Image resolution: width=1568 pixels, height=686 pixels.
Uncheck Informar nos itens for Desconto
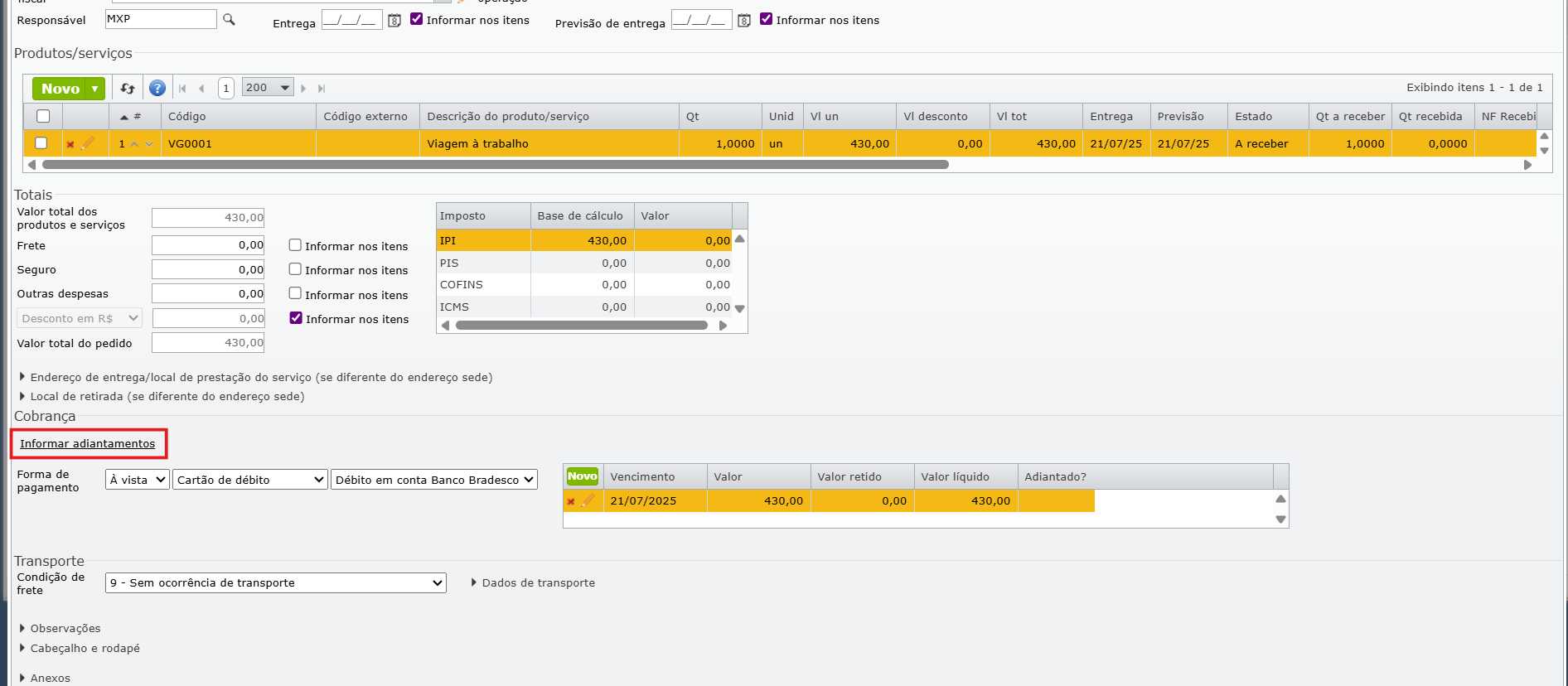tap(295, 318)
